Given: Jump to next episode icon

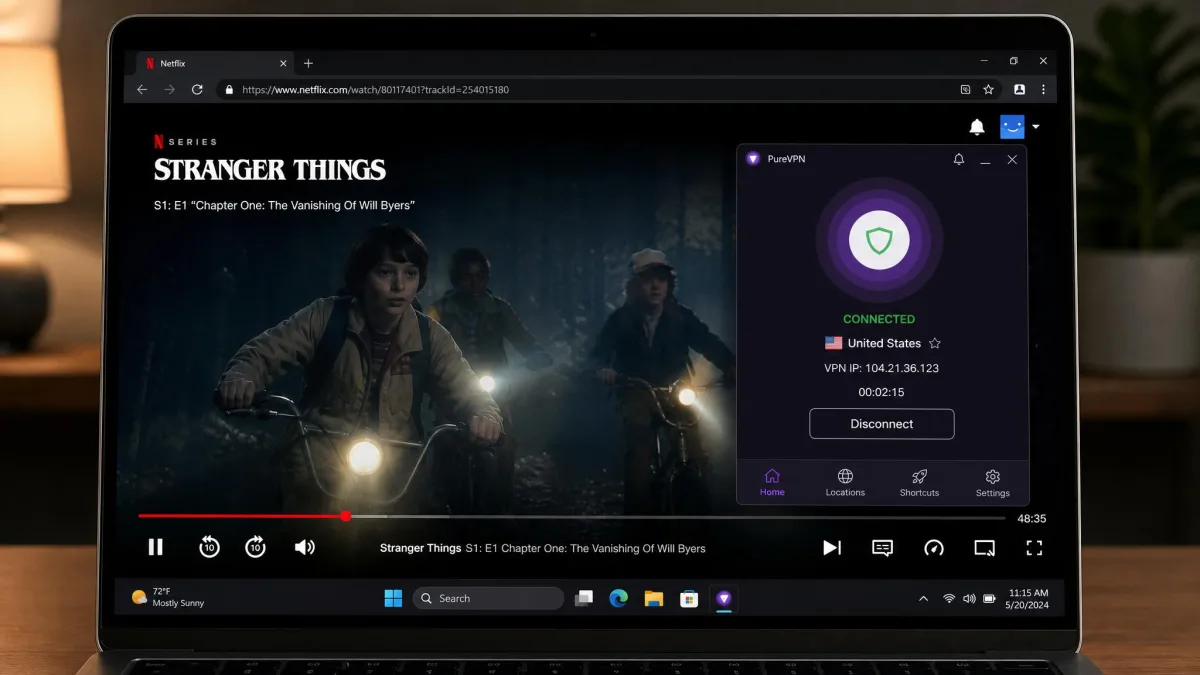Looking at the screenshot, I should tap(832, 547).
